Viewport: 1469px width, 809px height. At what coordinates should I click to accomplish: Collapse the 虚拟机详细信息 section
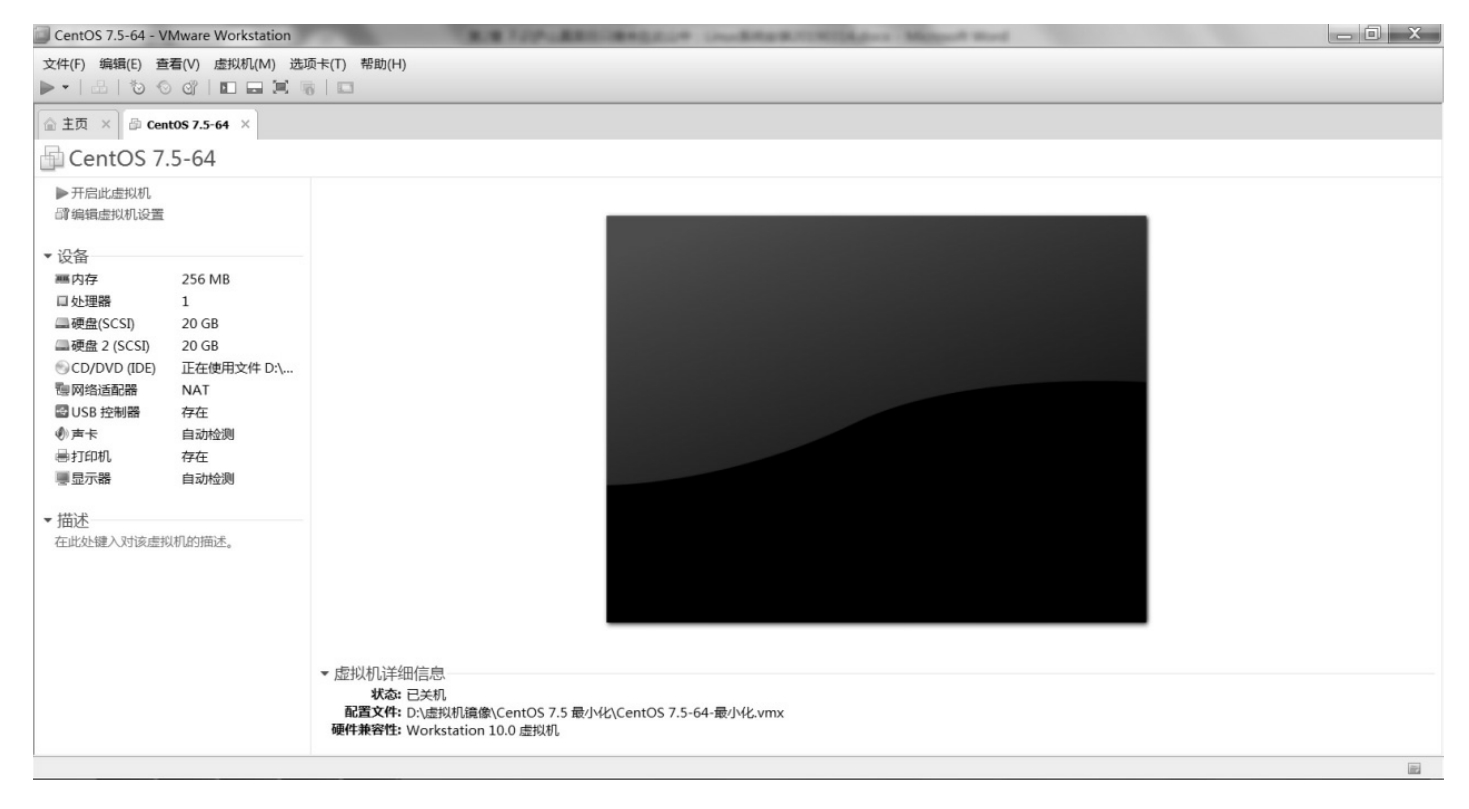coord(324,673)
